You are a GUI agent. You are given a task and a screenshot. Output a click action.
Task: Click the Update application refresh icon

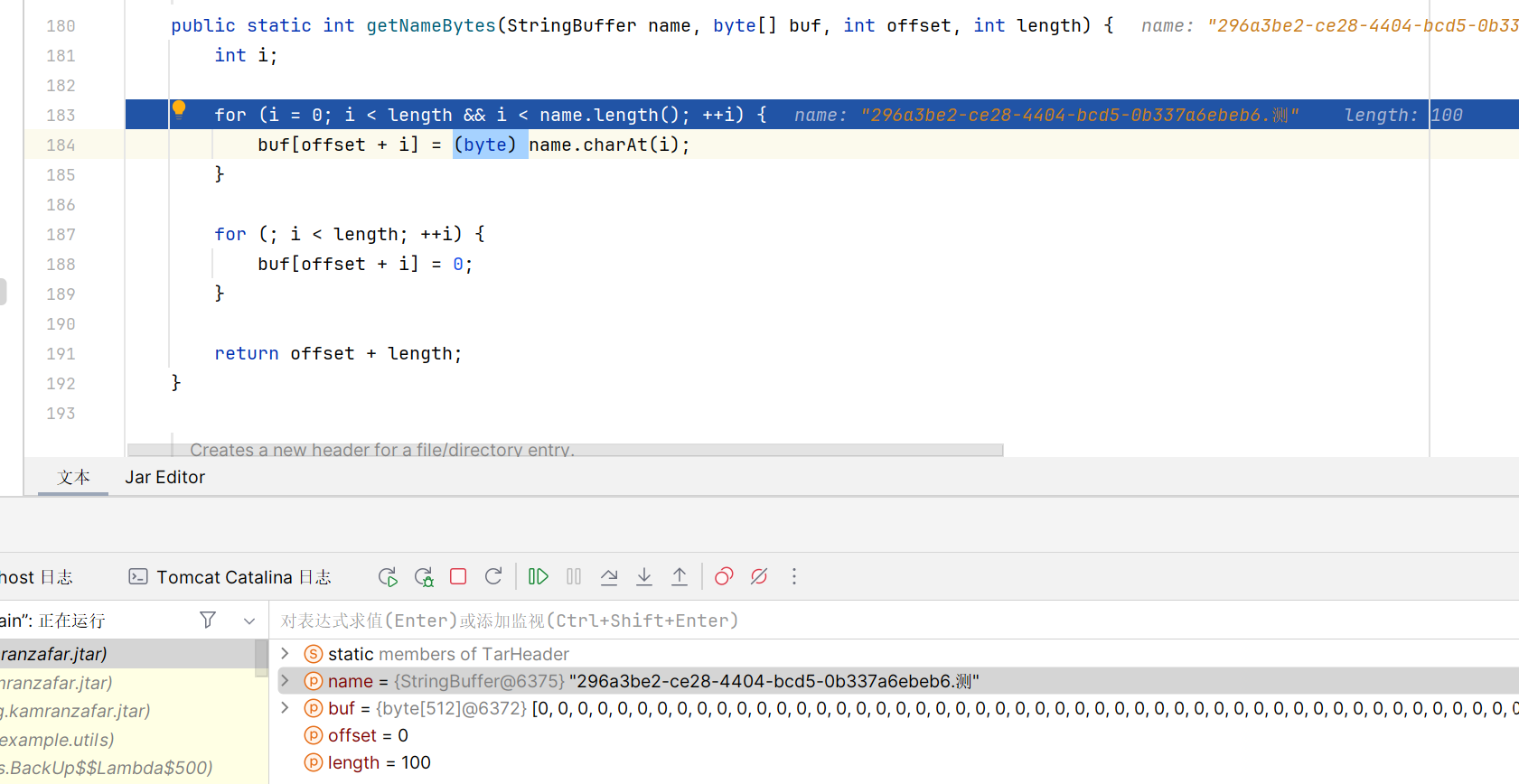pyautogui.click(x=493, y=576)
